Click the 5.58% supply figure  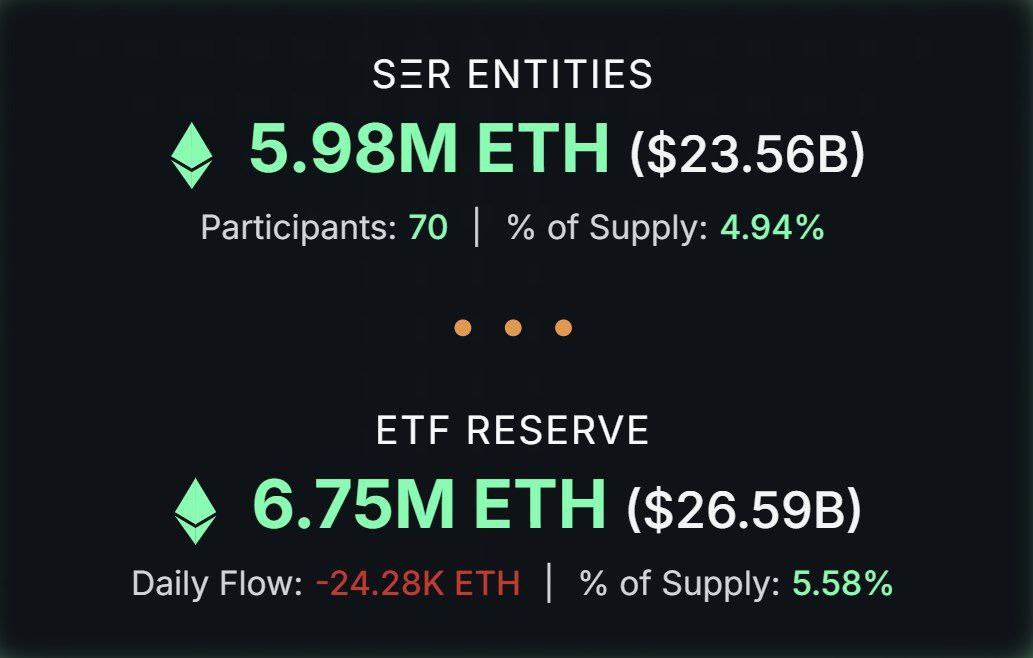pos(842,584)
